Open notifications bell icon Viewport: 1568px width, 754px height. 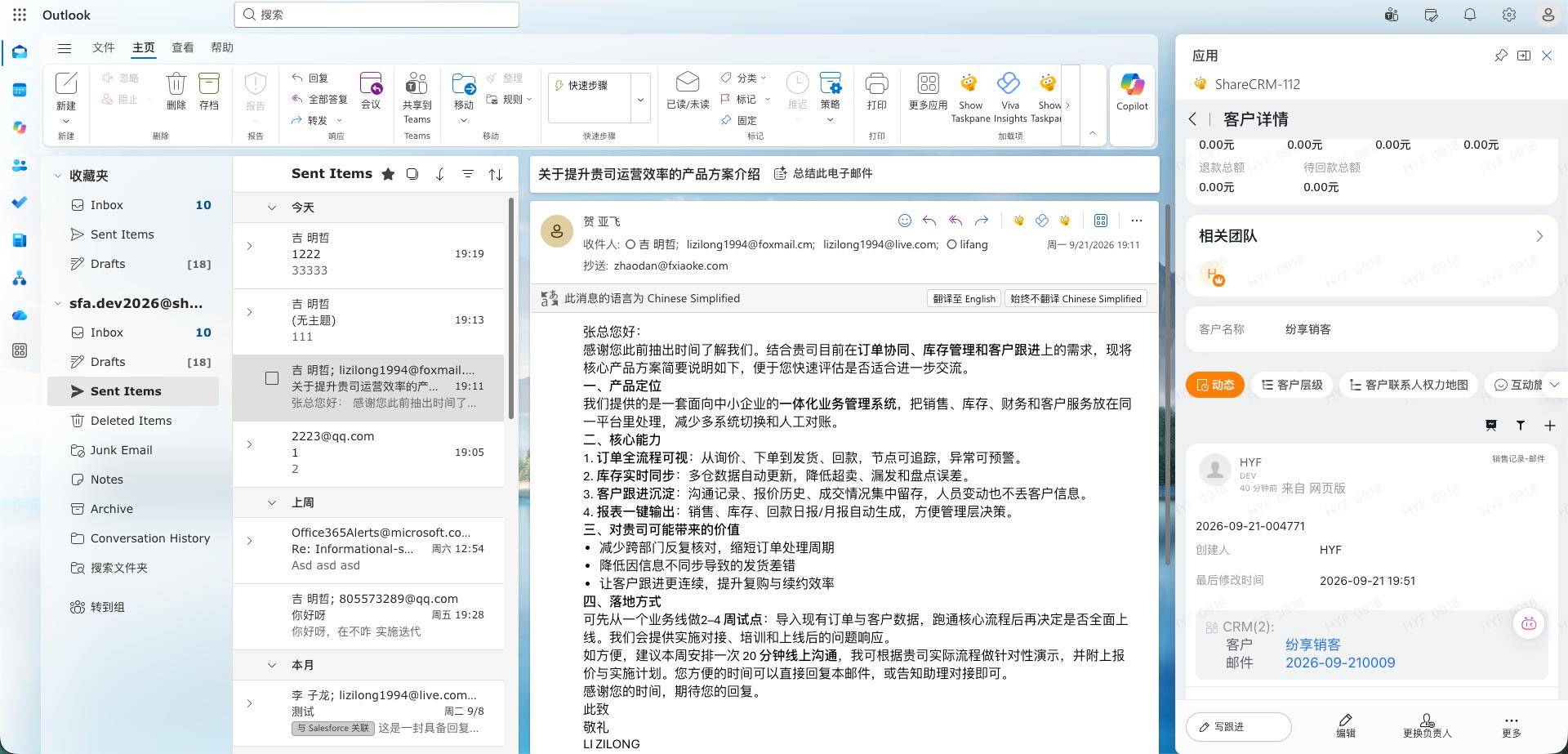[x=1469, y=15]
